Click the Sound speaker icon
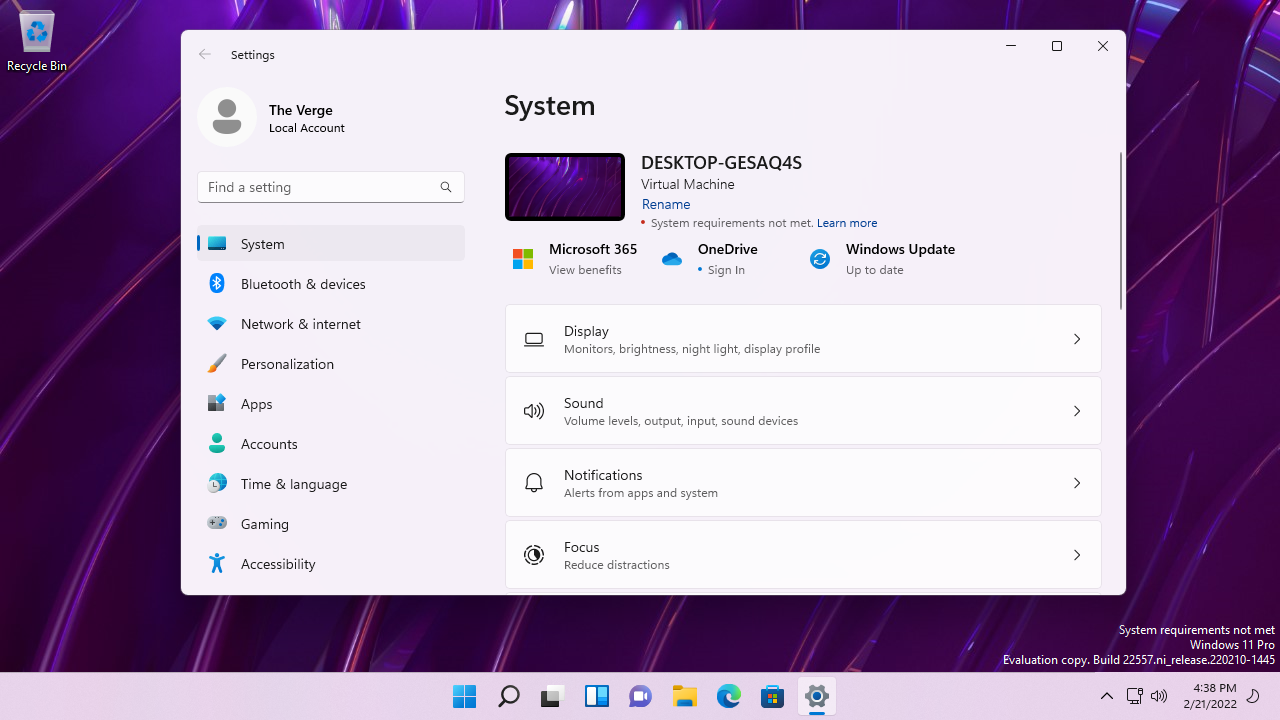The image size is (1280, 720). (x=533, y=410)
